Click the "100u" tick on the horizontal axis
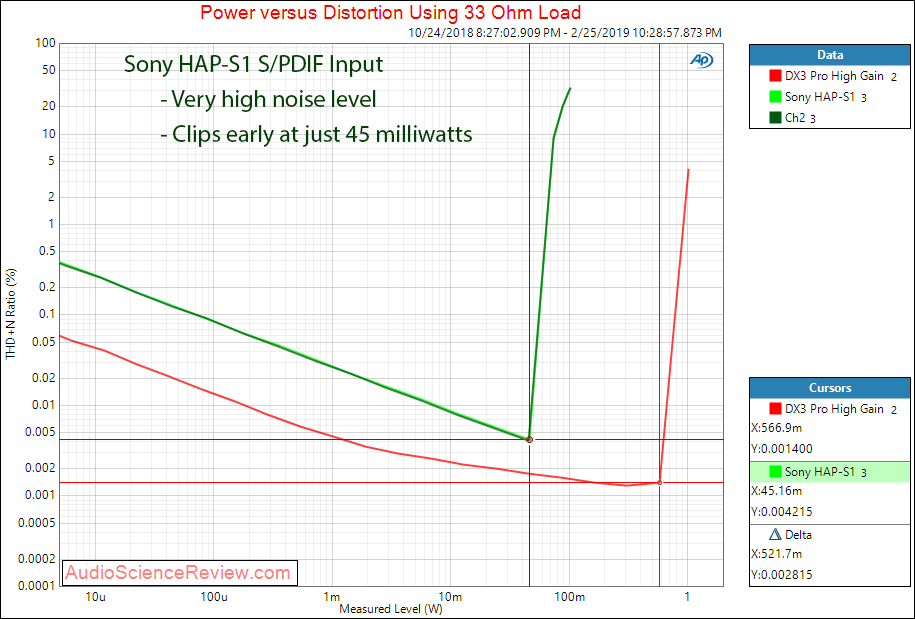This screenshot has width=915, height=619. click(213, 597)
